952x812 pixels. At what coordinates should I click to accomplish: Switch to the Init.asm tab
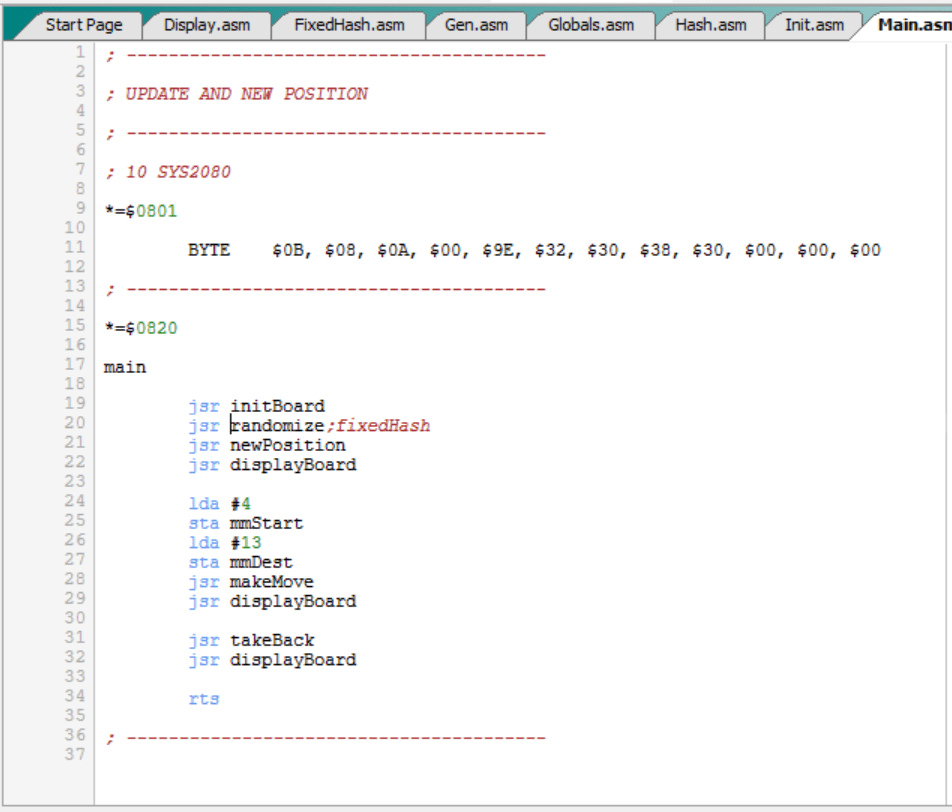813,25
